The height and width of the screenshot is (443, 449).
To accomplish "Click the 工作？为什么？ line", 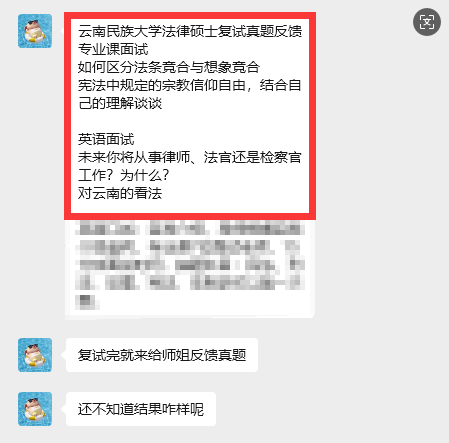I will click(x=124, y=175).
